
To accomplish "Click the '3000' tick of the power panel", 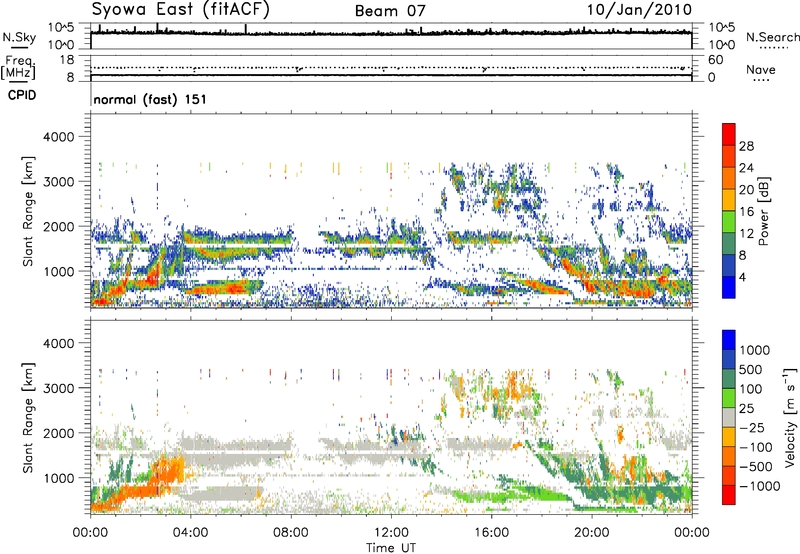I will pos(58,182).
